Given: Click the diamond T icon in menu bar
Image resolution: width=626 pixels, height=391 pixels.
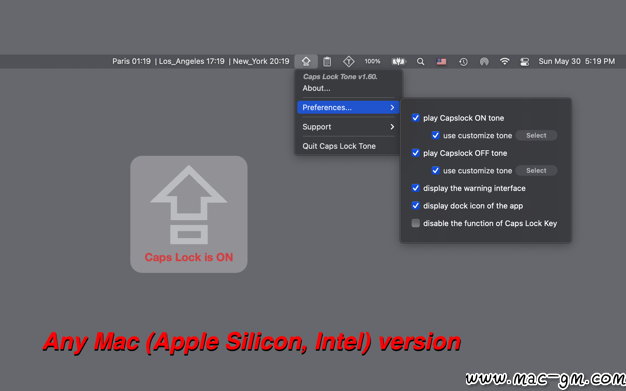Looking at the screenshot, I should tap(349, 62).
